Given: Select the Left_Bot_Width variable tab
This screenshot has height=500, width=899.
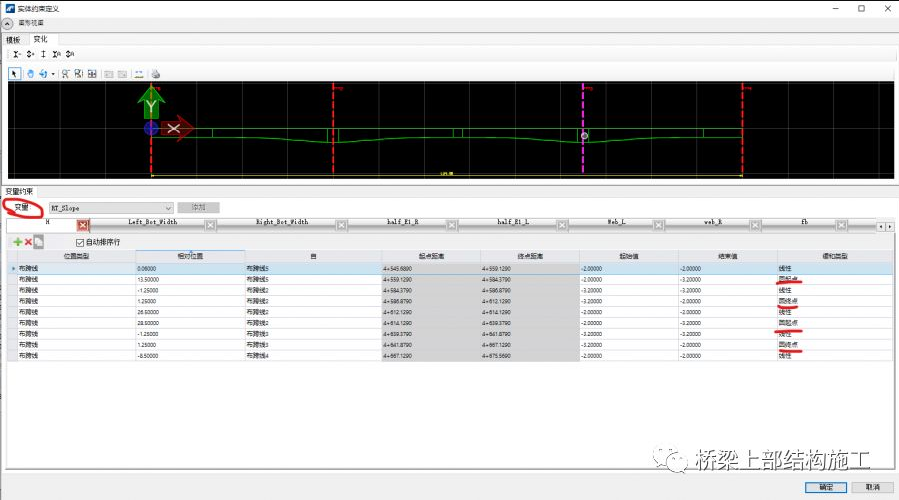Looking at the screenshot, I should 153,222.
